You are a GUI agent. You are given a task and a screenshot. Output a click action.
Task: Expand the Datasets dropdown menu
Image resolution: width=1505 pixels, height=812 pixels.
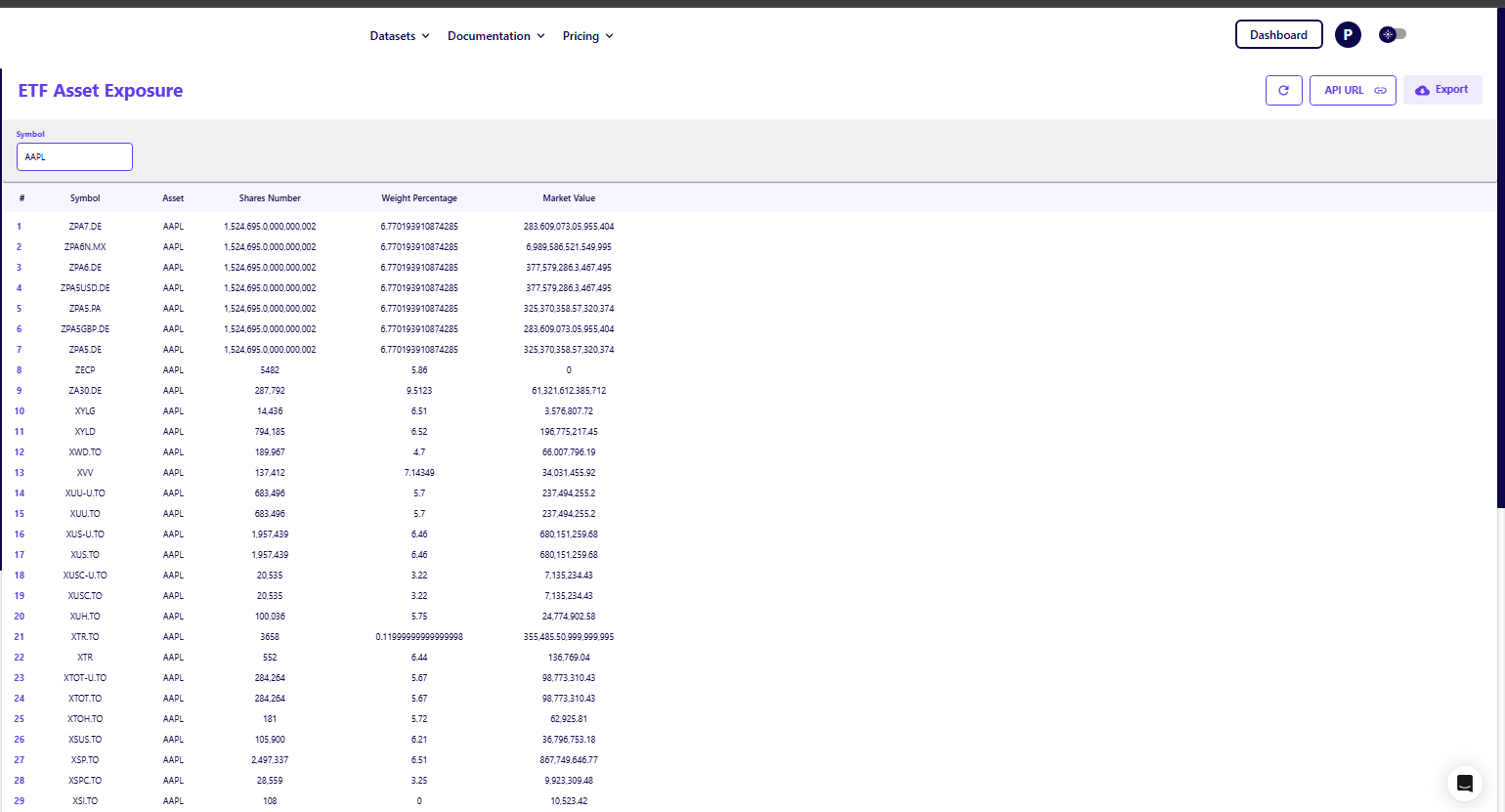pos(399,36)
